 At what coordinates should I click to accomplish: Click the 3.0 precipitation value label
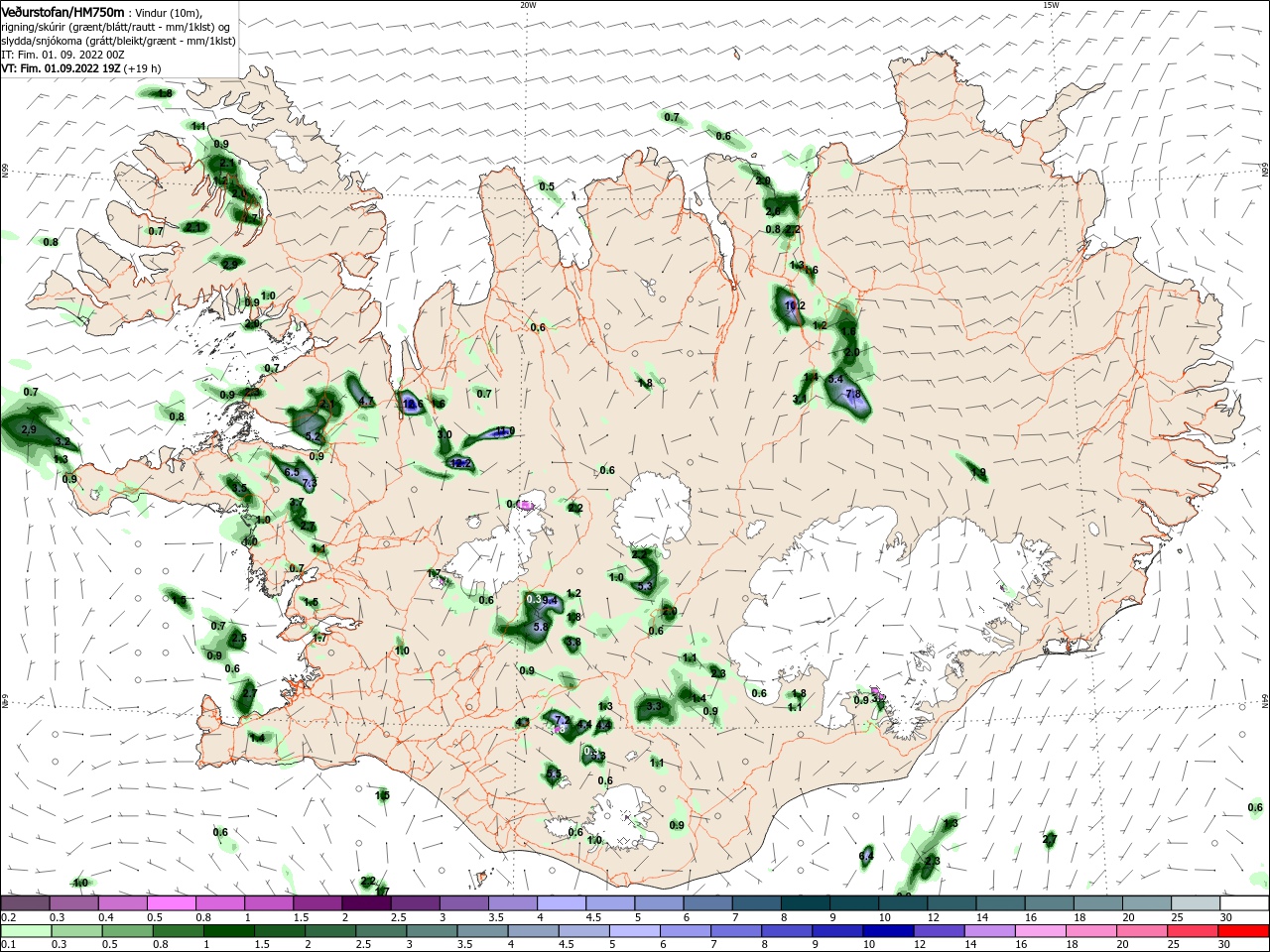444,434
